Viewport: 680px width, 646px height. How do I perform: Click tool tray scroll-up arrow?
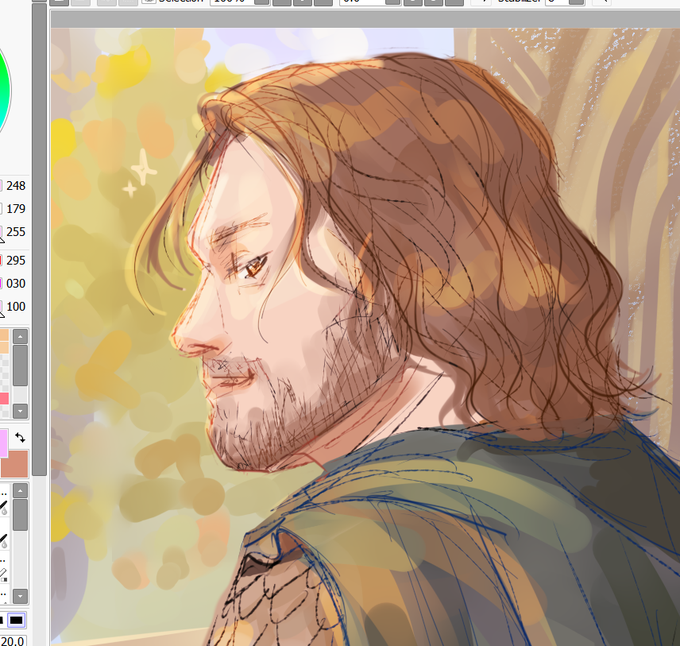pyautogui.click(x=20, y=490)
